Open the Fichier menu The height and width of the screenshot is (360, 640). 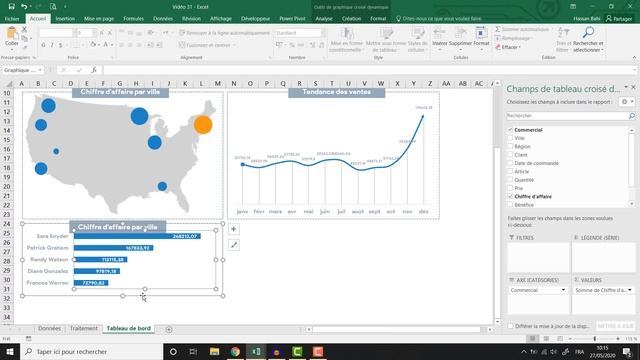[x=12, y=18]
